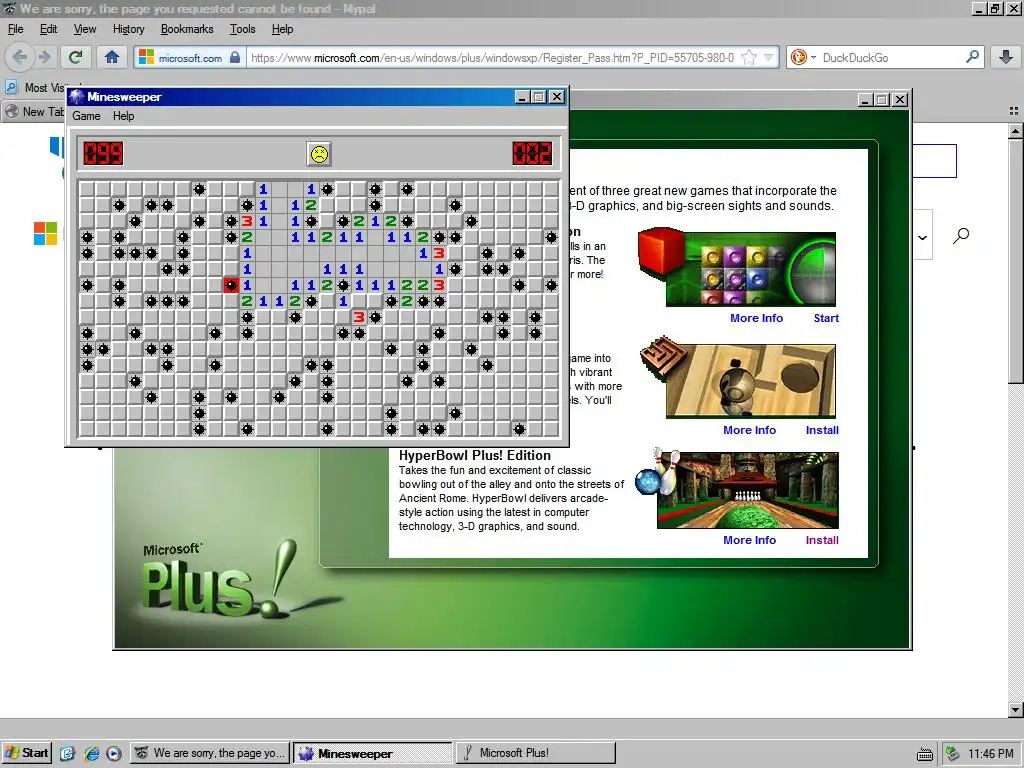Click the Start link for the first game
The height and width of the screenshot is (768, 1024).
click(x=826, y=318)
